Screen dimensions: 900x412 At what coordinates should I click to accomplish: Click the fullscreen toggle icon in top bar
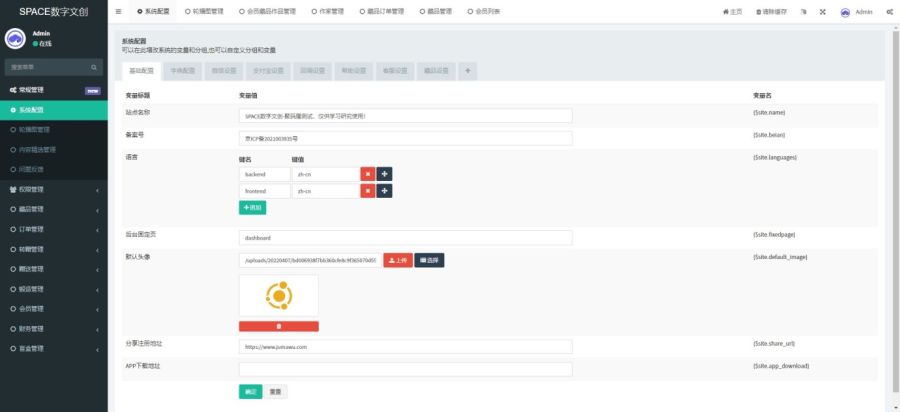click(822, 11)
